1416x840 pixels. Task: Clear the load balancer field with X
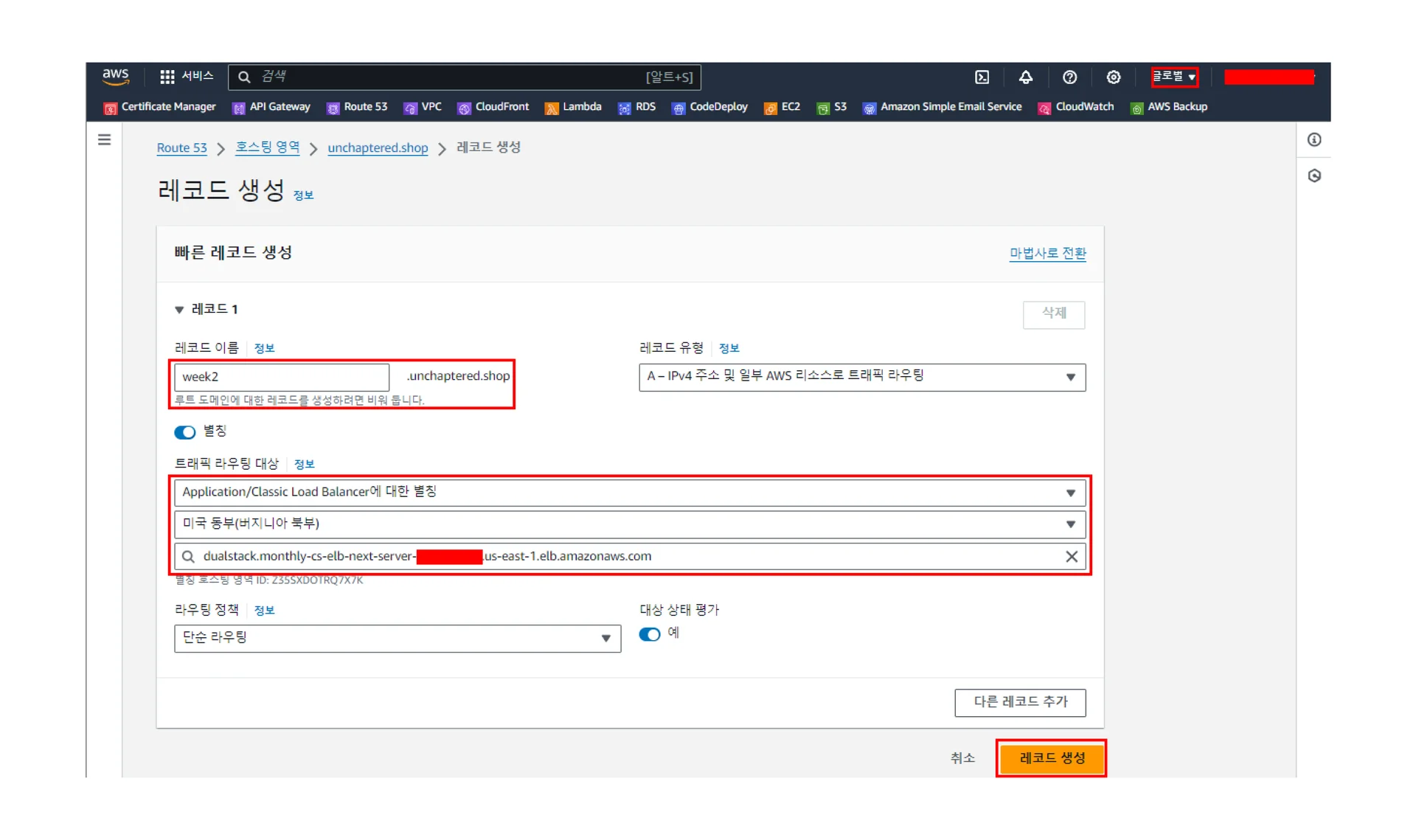1071,557
